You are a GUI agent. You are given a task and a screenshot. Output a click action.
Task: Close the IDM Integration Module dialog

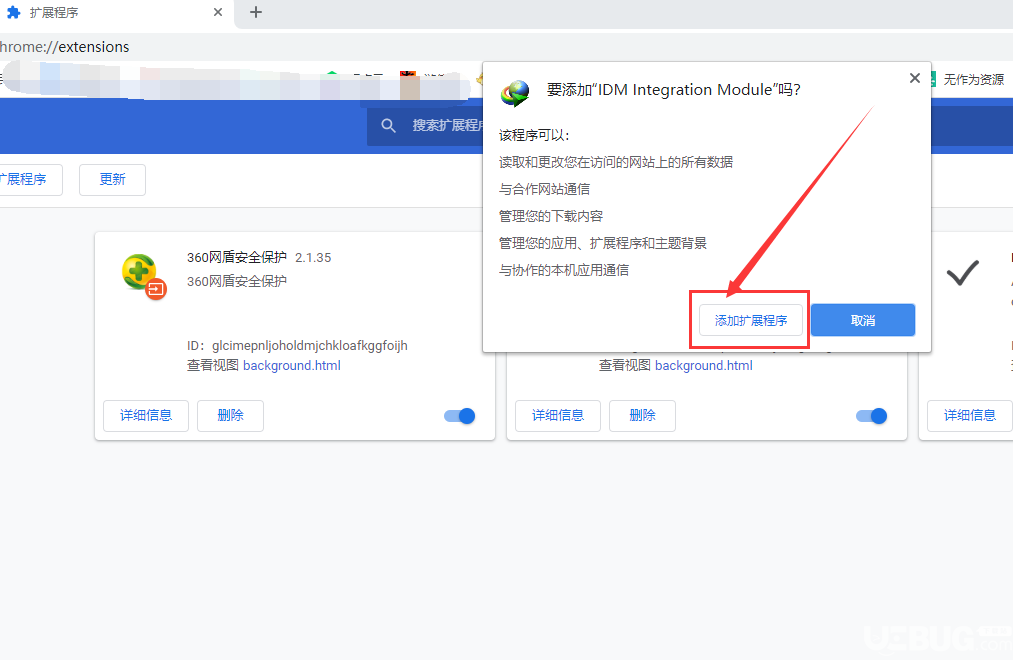click(x=914, y=78)
